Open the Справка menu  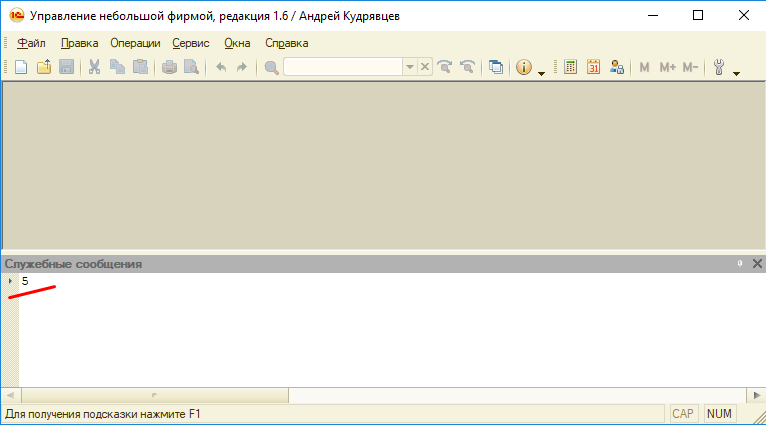click(x=287, y=43)
